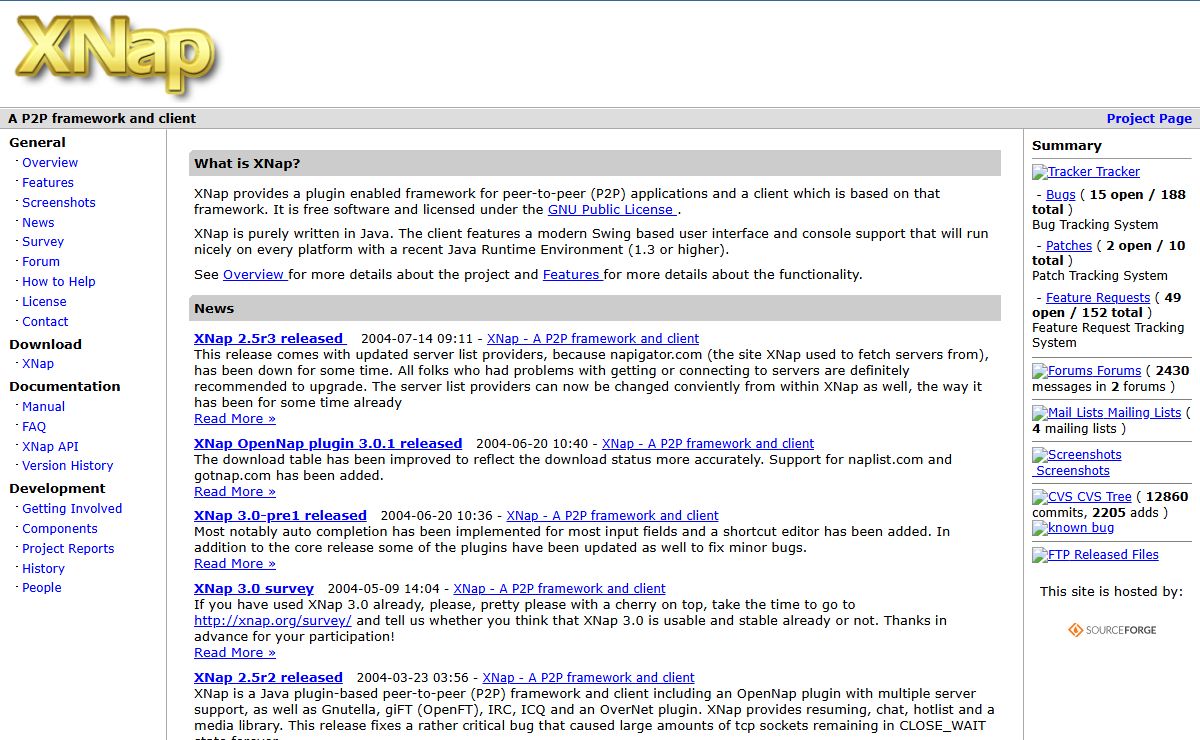Open project link beside 2004-06-20 10:40 date
The height and width of the screenshot is (740, 1200).
(x=708, y=444)
